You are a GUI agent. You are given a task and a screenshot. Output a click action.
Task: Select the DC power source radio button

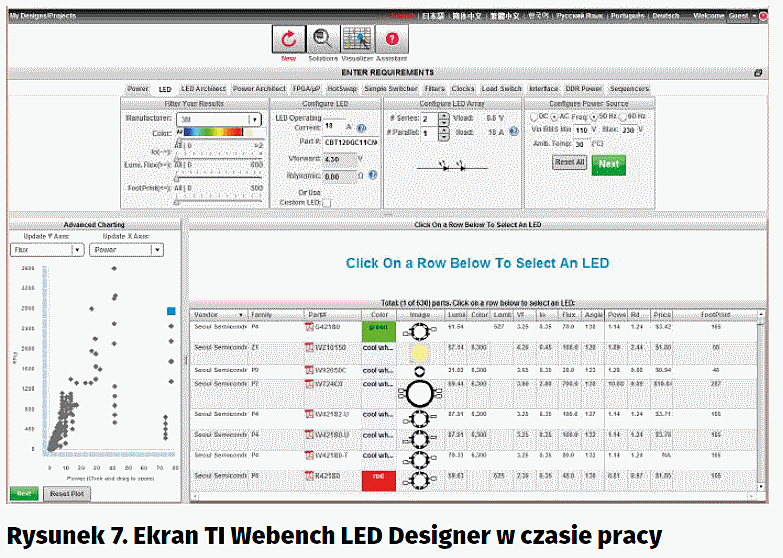coord(532,116)
